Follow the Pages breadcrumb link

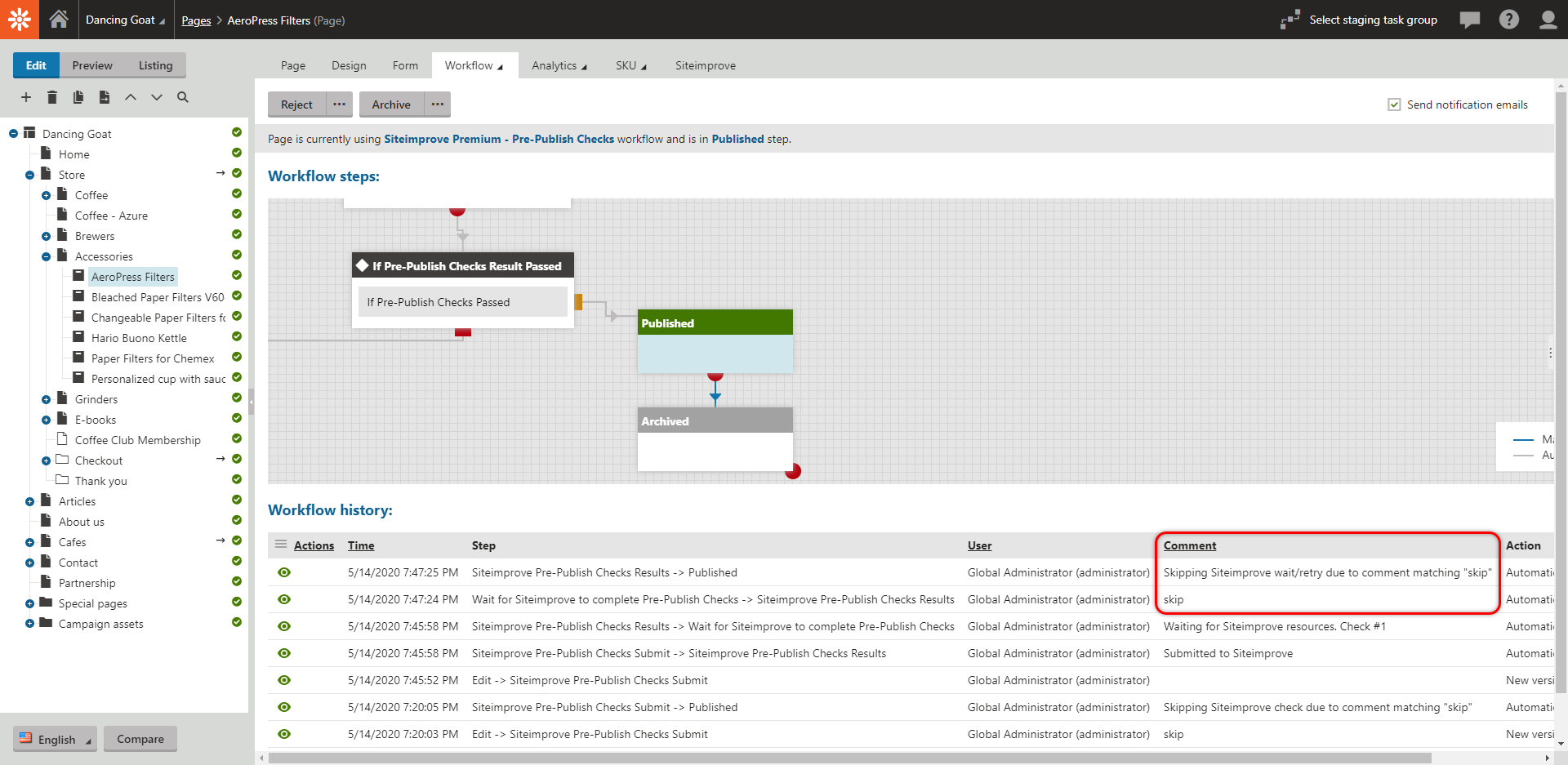pyautogui.click(x=196, y=20)
